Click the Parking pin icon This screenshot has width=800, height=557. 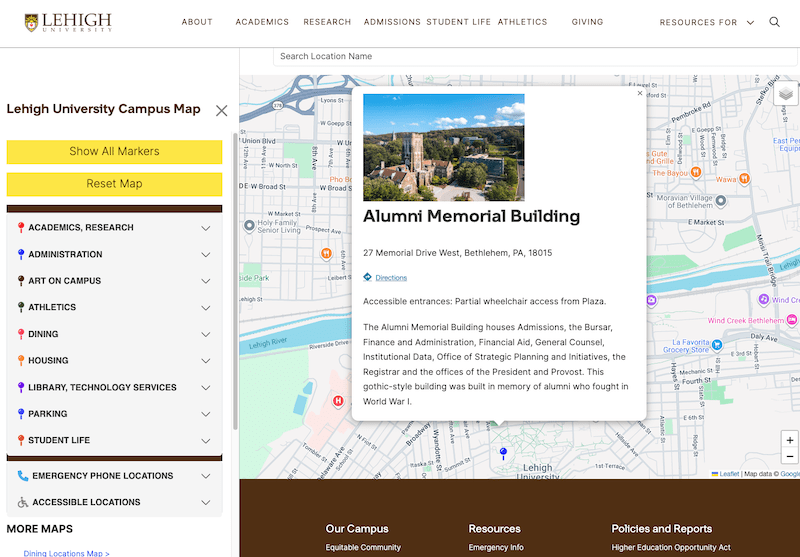(x=21, y=414)
